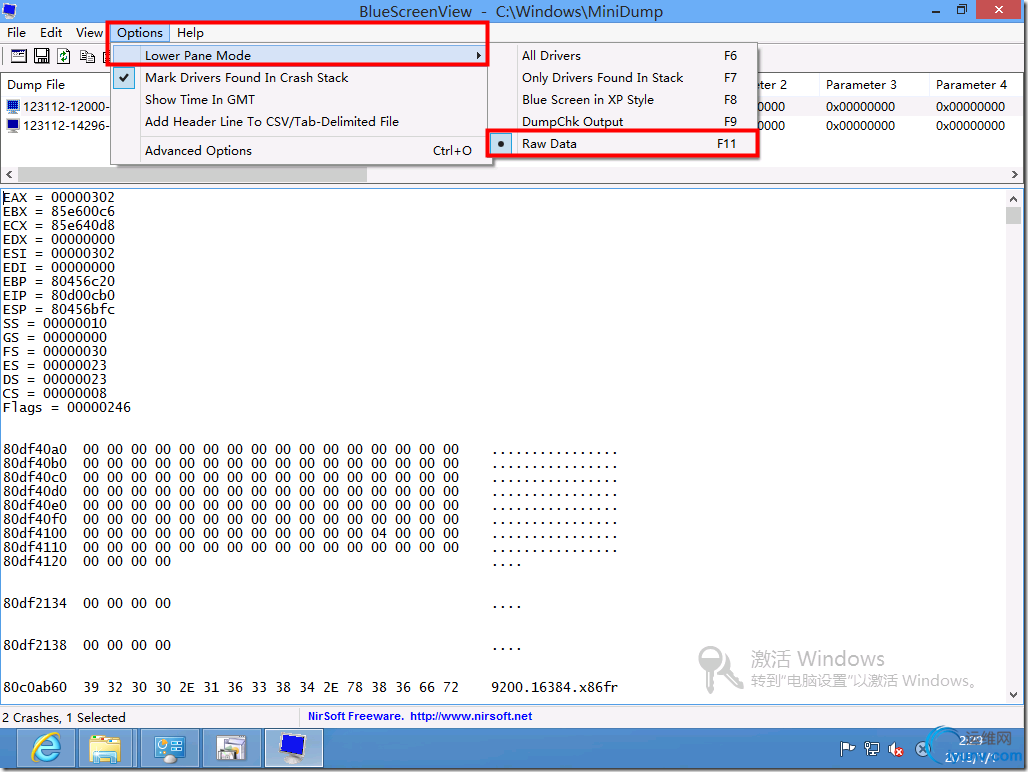Image resolution: width=1028 pixels, height=772 pixels.
Task: Sort by the Parameter 3 column header
Action: tap(874, 85)
